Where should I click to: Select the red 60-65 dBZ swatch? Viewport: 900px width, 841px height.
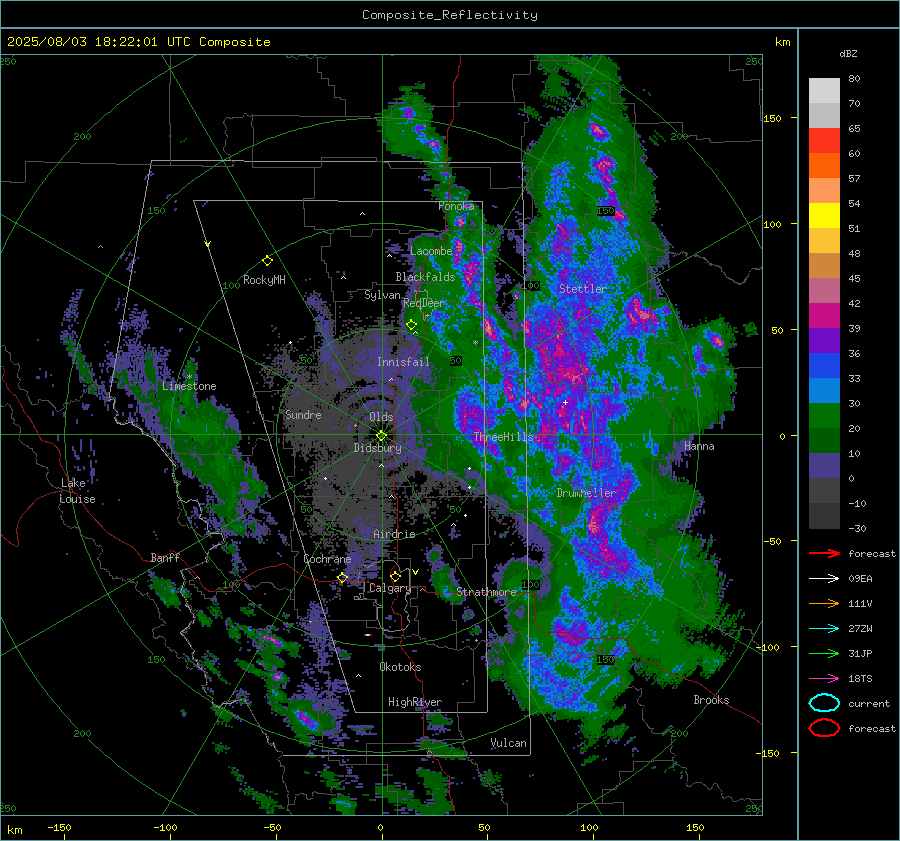(824, 141)
